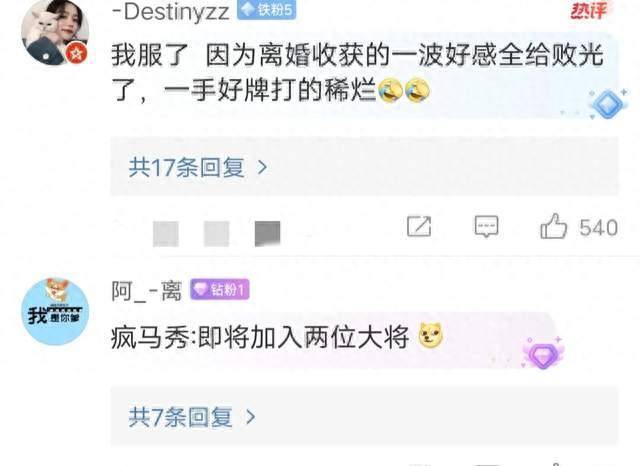Viewport: 640px width, 466px height.
Task: Click the red verification badge on avatar
Action: click(76, 53)
